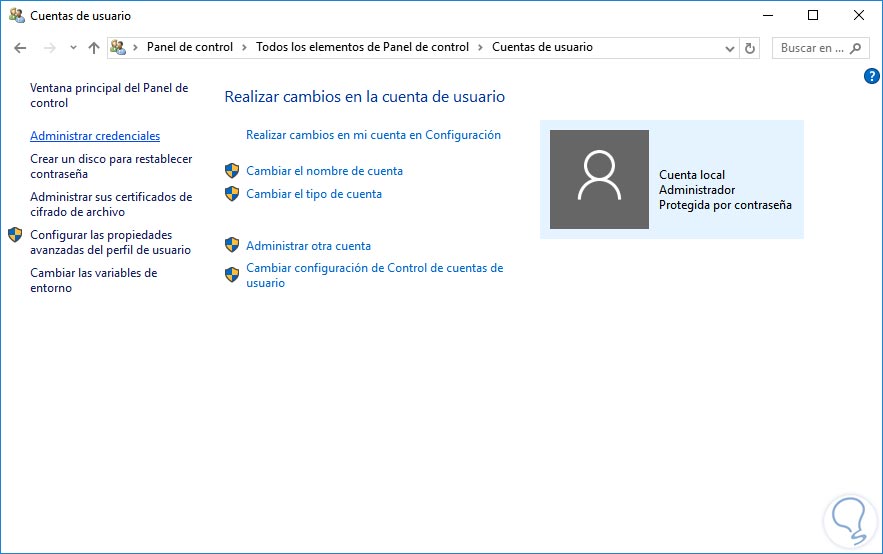
Task: Open Cambiar las variables de entorno
Action: coord(93,280)
